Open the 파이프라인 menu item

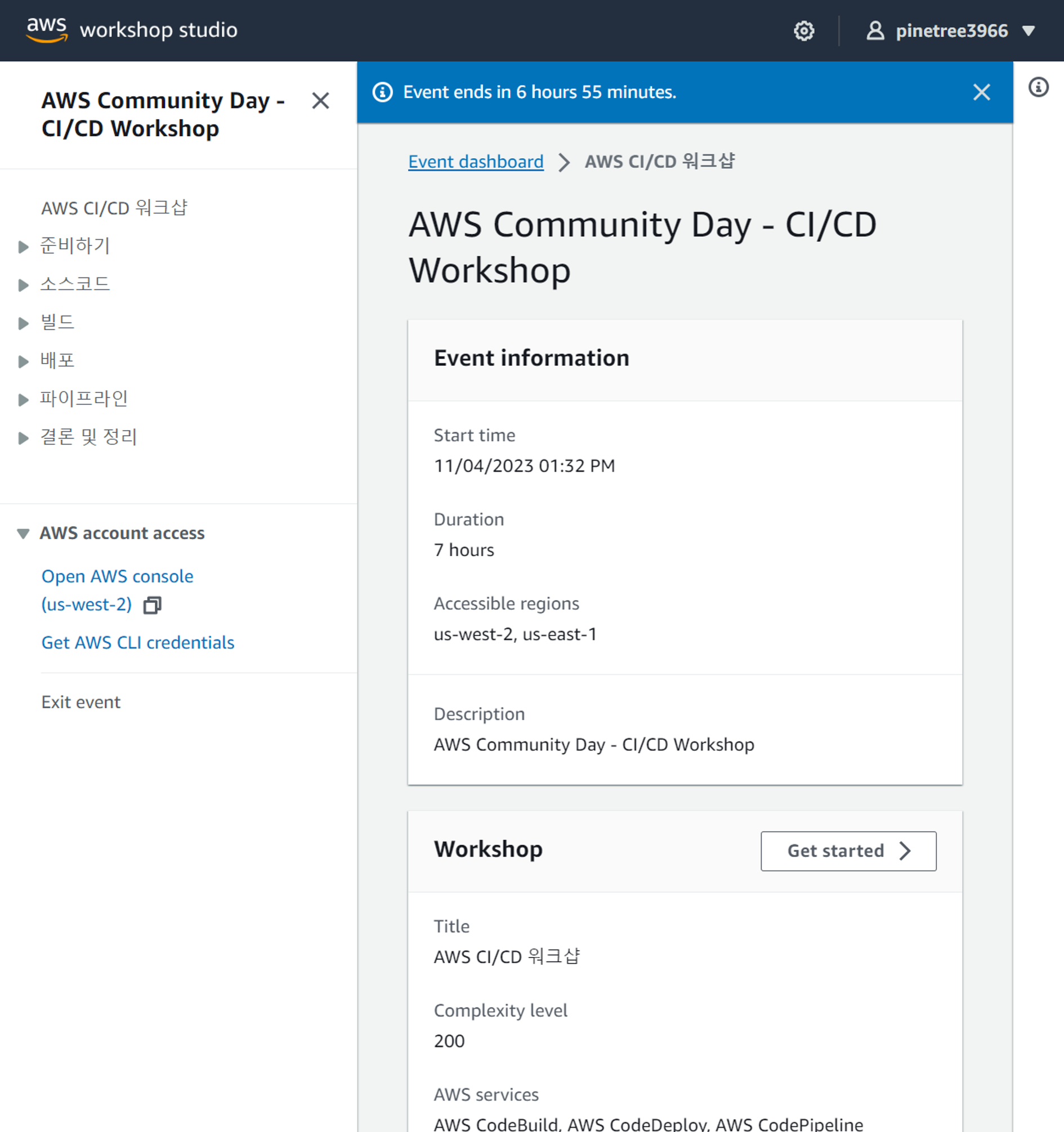[84, 398]
